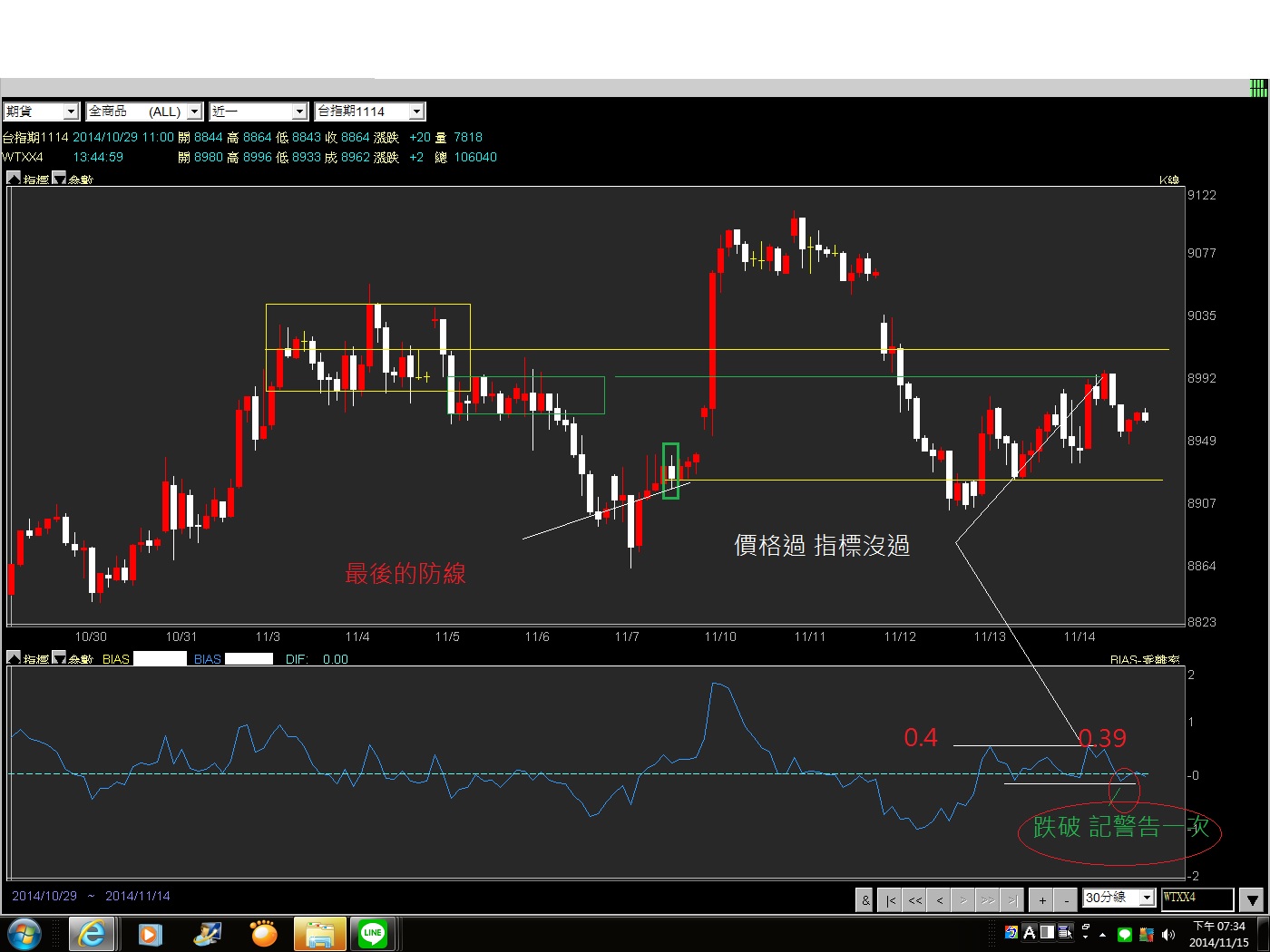Show hidden tray icons arrow
The height and width of the screenshot is (952, 1270).
click(x=1103, y=935)
